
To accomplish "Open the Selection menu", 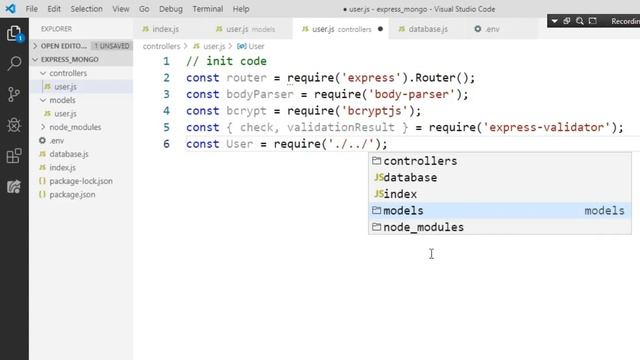I will (87, 9).
